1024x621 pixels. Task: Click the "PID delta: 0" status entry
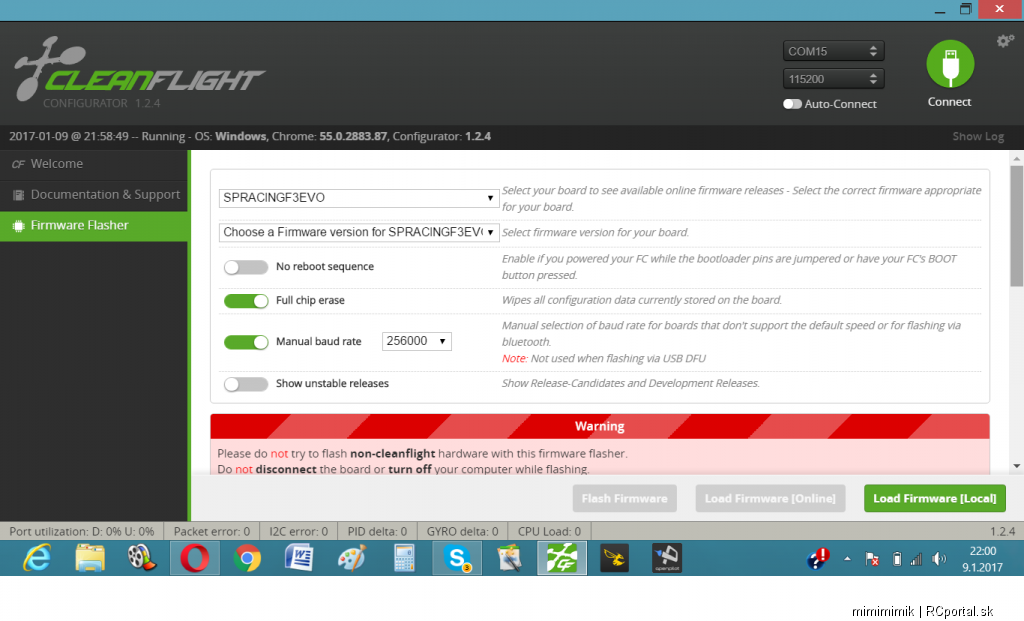pos(377,532)
